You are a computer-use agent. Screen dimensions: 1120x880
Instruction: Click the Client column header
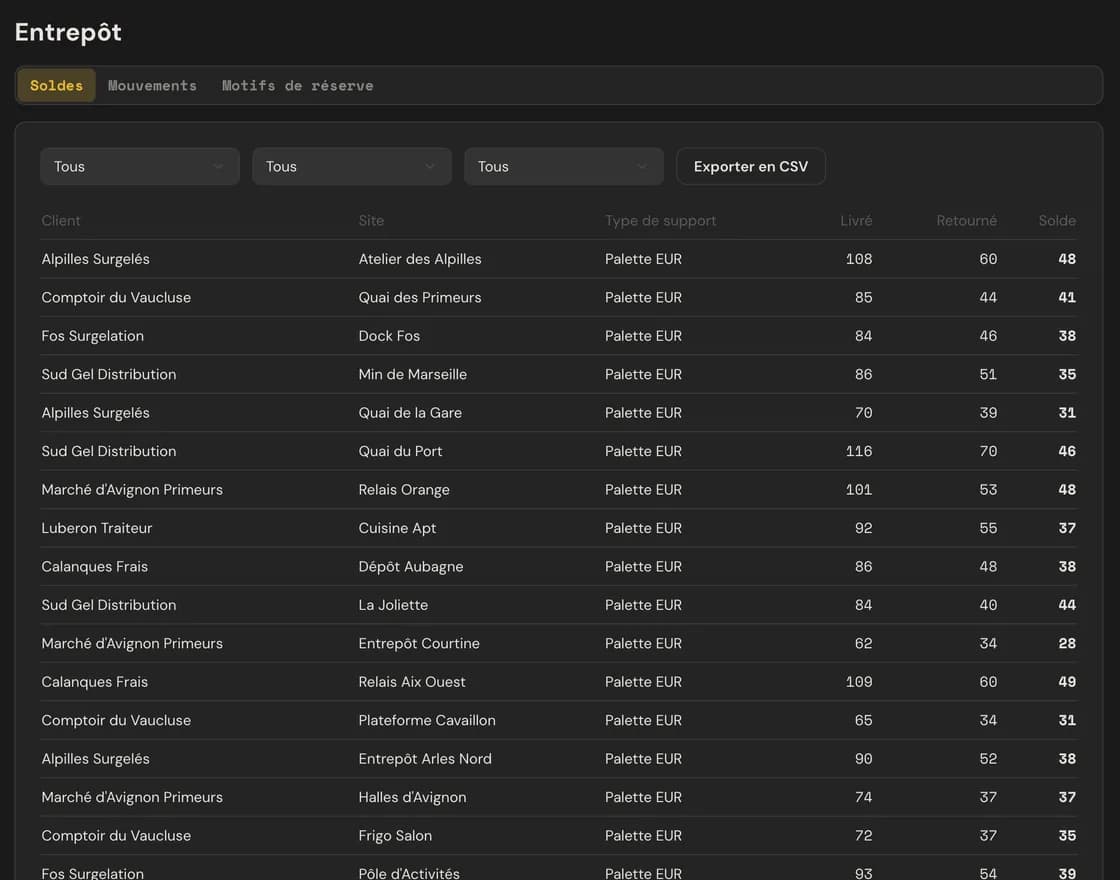[x=61, y=221]
